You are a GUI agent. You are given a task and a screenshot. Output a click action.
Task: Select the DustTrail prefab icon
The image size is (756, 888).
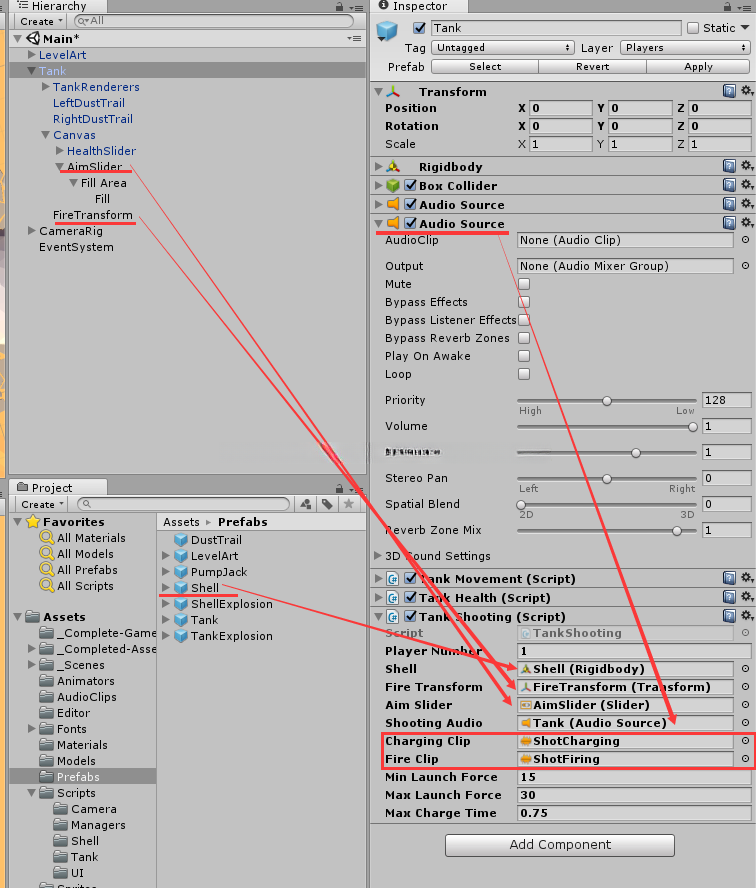point(181,540)
